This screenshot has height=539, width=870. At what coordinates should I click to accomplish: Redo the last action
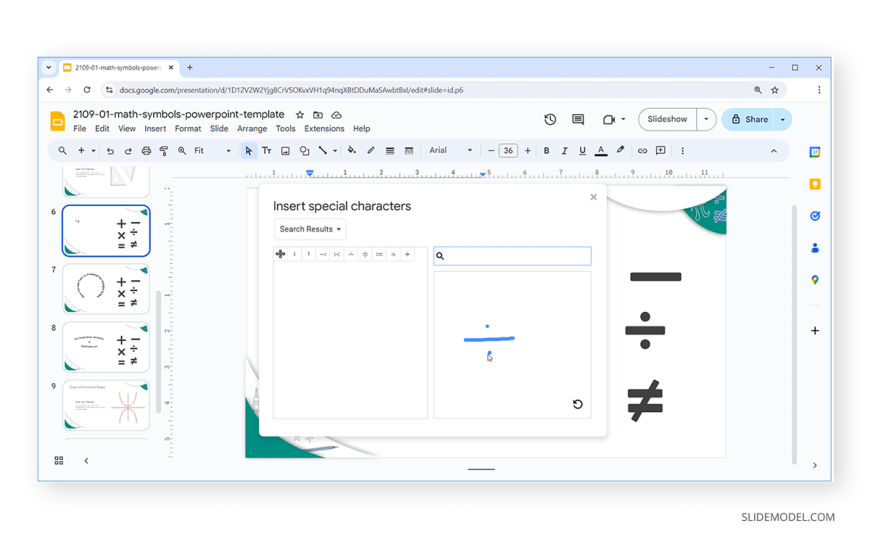128,151
